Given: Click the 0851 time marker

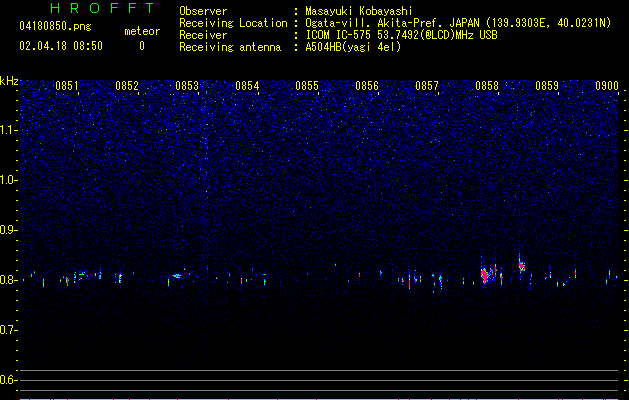Looking at the screenshot, I should click(67, 86).
